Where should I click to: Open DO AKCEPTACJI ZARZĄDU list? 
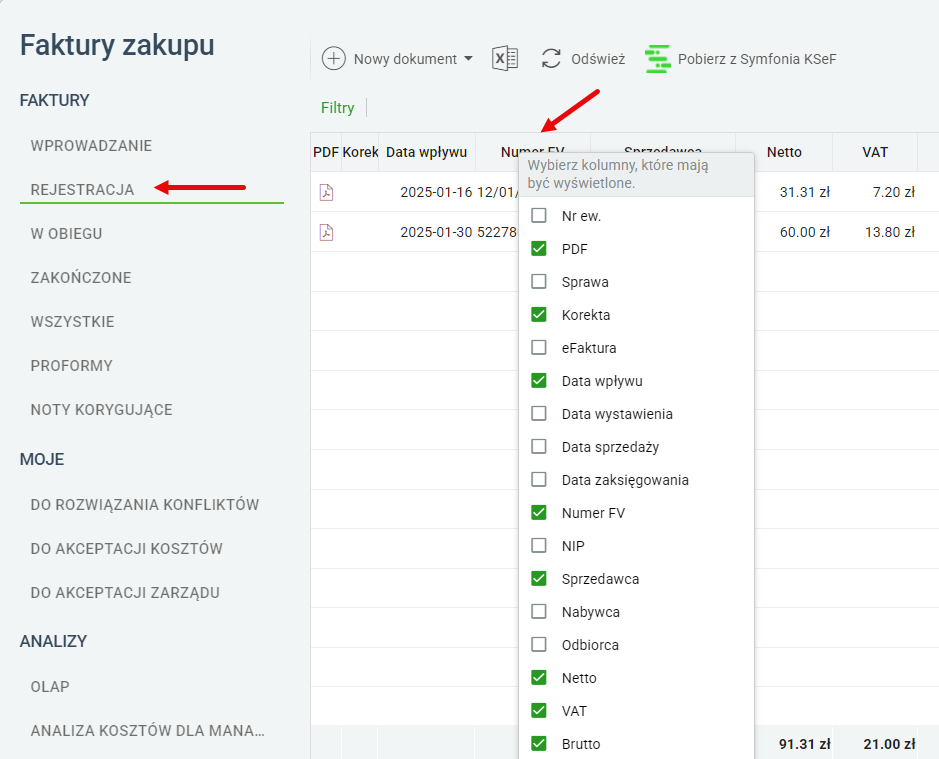tap(125, 592)
